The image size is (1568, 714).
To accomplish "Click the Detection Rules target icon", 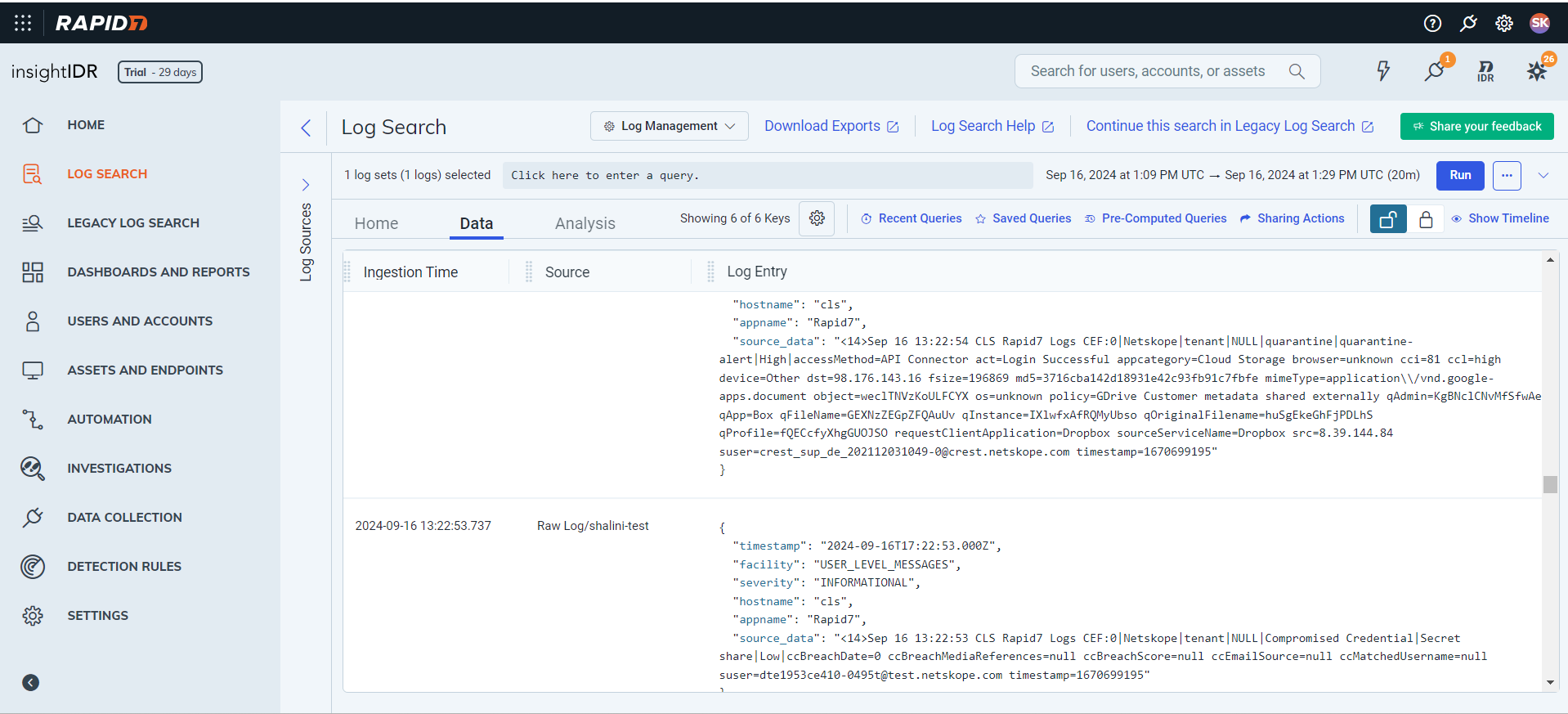I will 33,567.
